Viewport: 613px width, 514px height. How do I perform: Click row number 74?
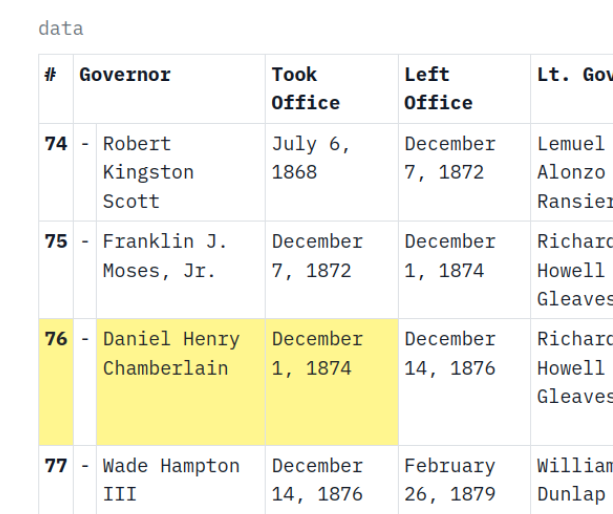coord(56,144)
